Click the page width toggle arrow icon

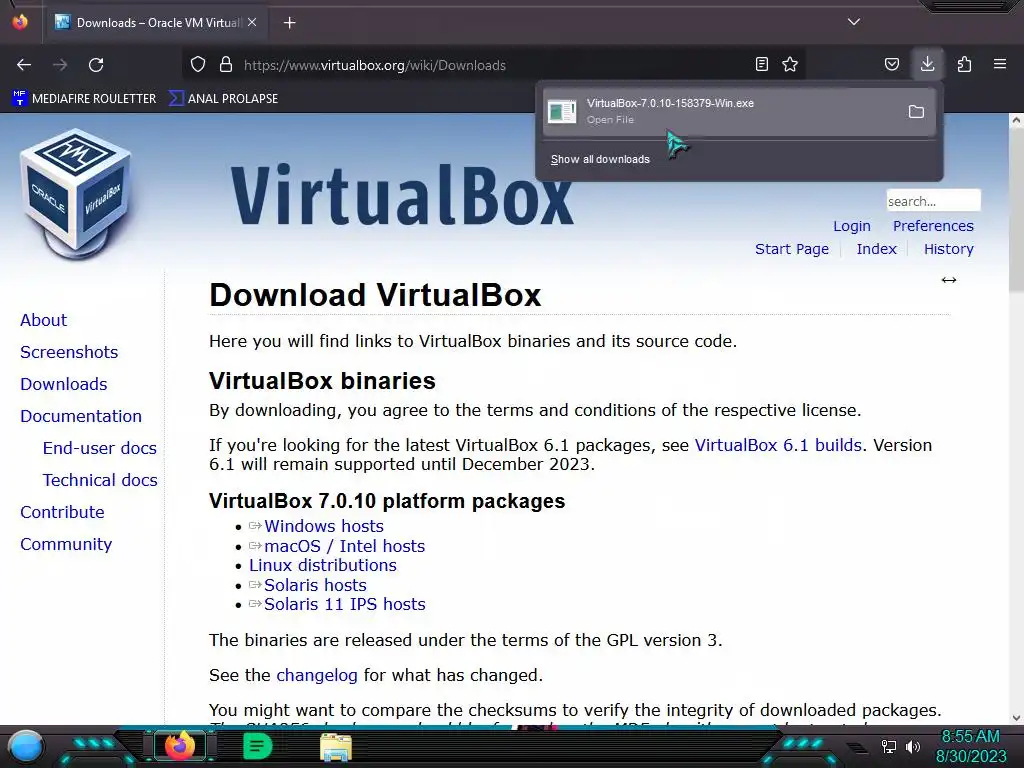tap(949, 280)
